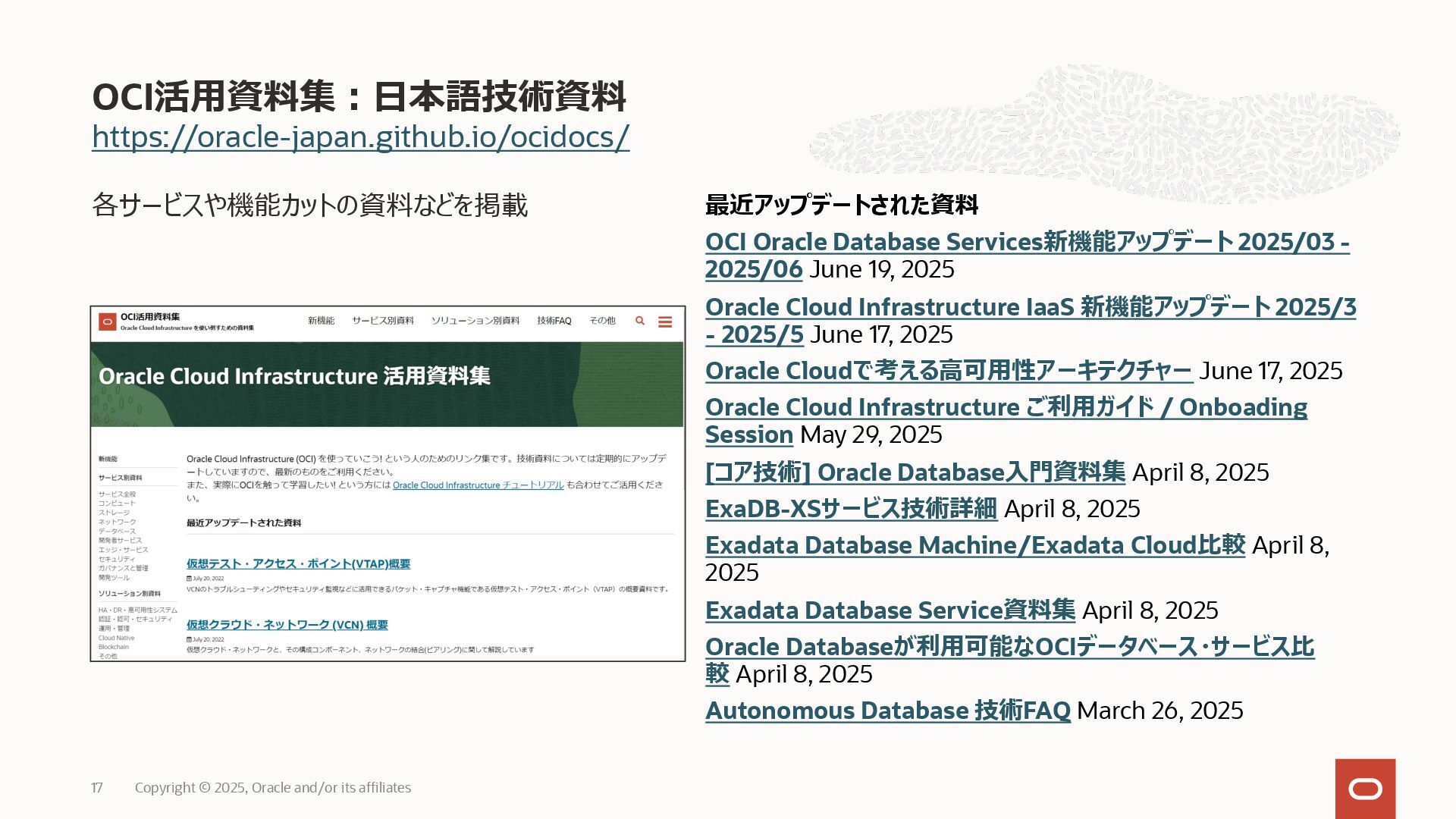Select HA・DR・高可用性システム in sidebar

[x=137, y=610]
